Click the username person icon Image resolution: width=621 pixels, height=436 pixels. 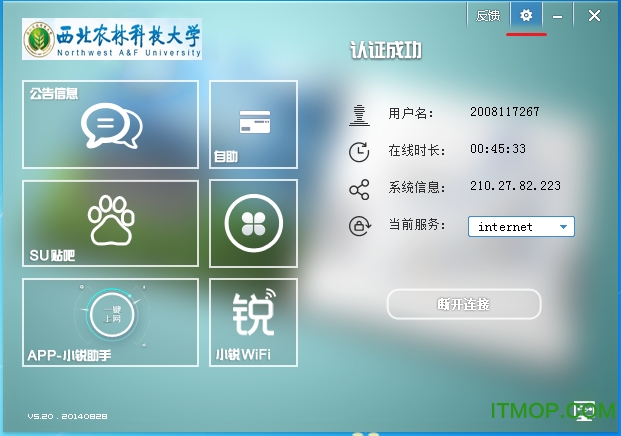click(x=359, y=113)
